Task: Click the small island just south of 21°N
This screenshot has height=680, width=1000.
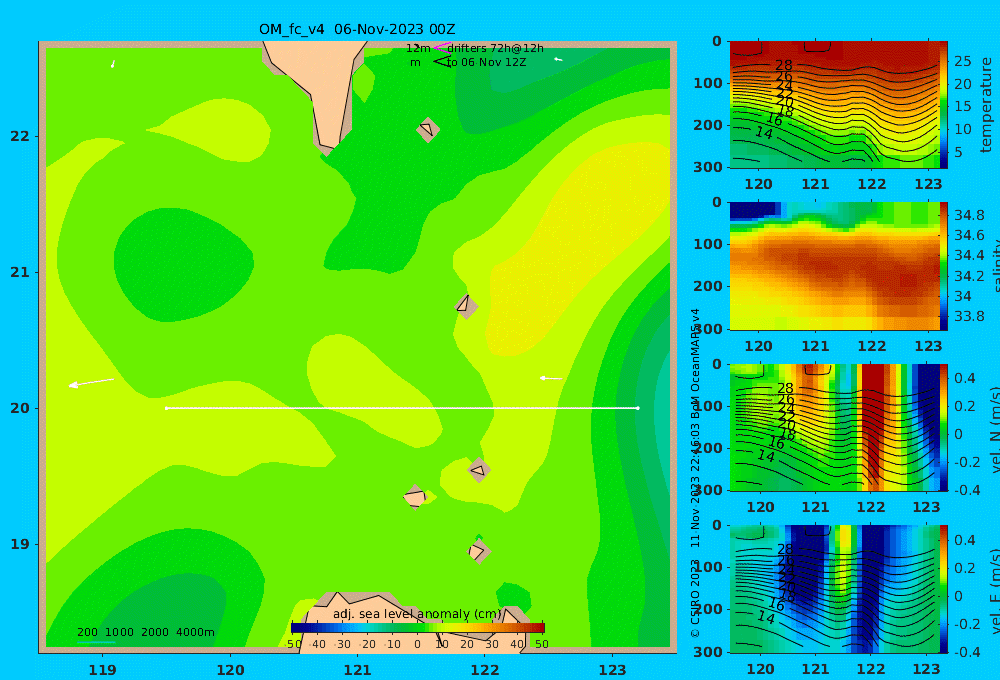Action: tap(466, 306)
